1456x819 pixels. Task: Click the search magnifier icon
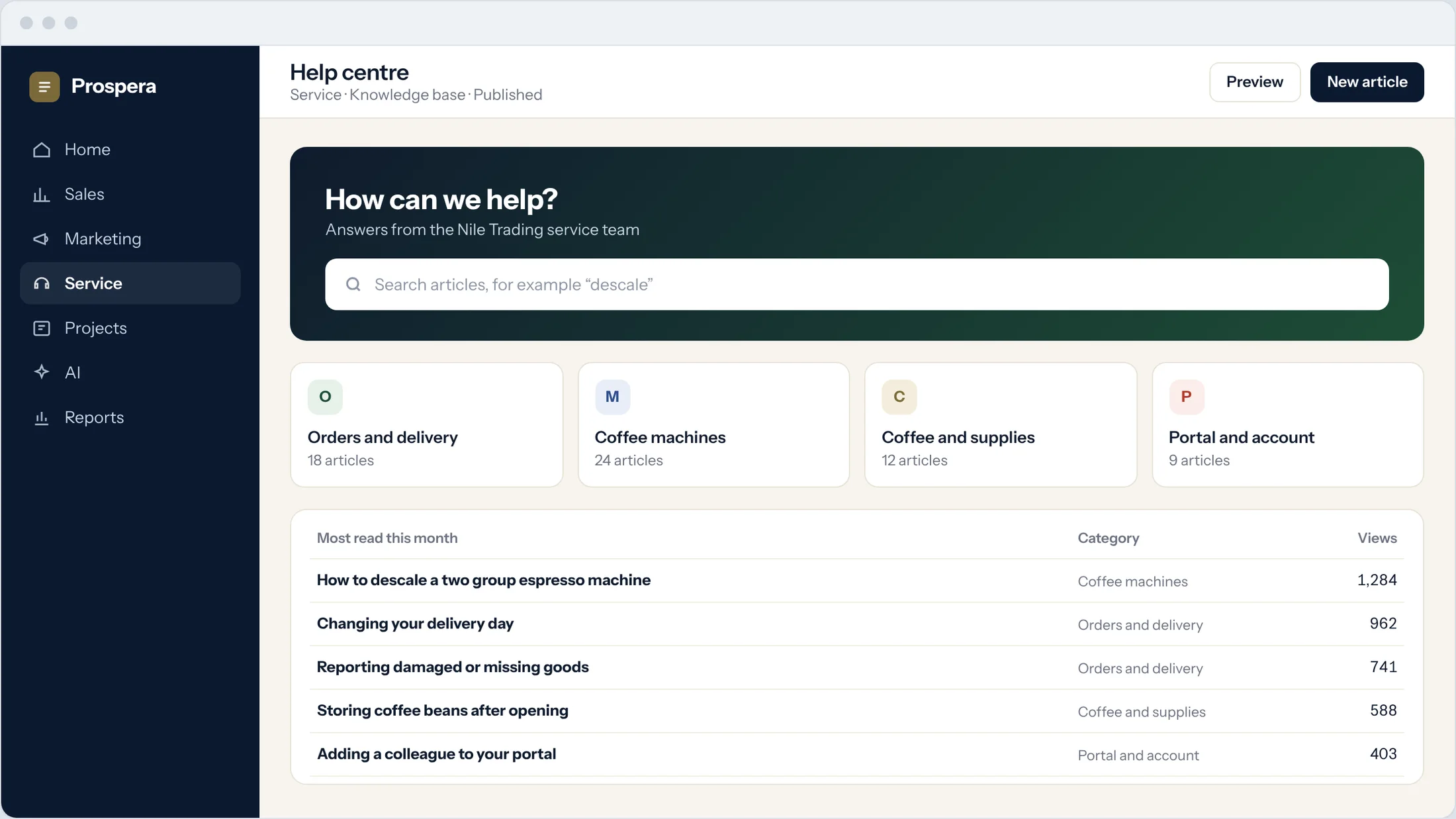353,284
